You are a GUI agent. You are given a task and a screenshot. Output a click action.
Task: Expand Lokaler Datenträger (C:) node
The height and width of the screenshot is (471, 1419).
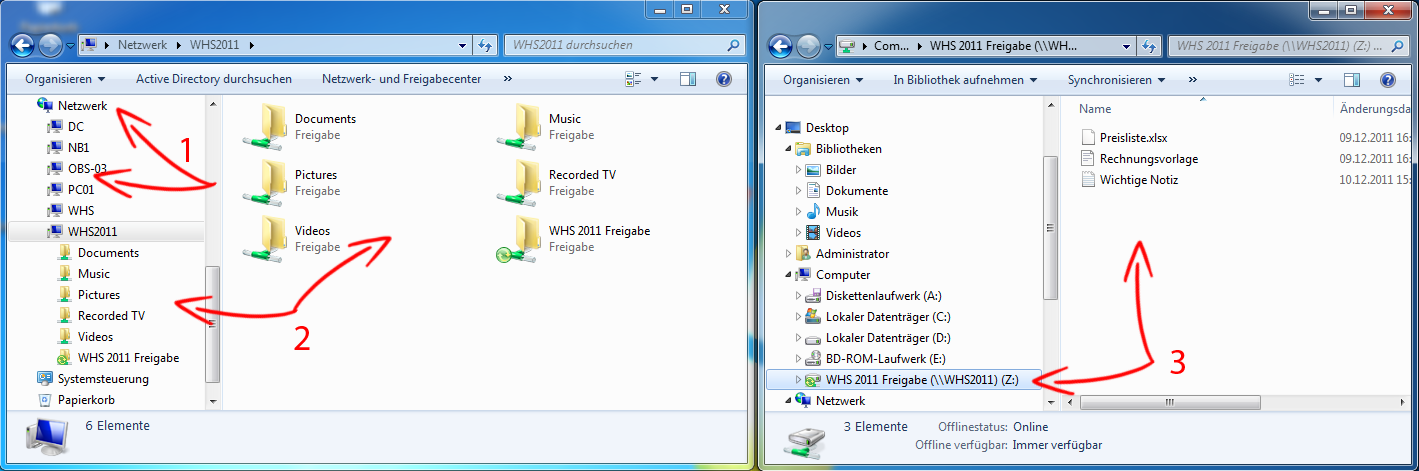pyautogui.click(x=798, y=317)
